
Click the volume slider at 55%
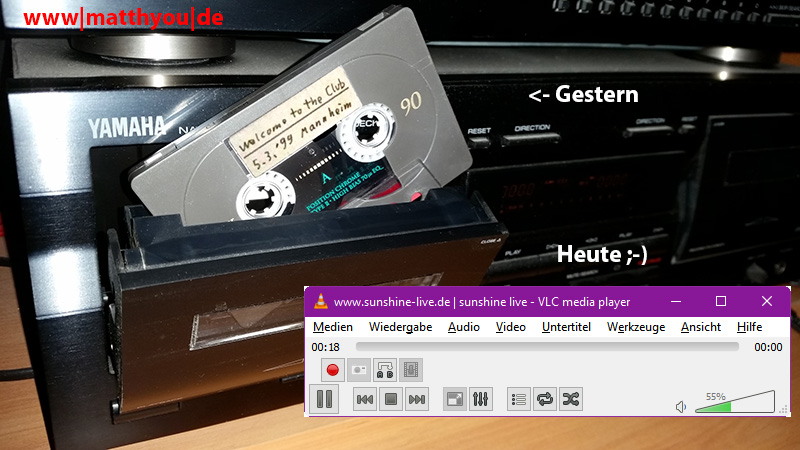[x=732, y=405]
